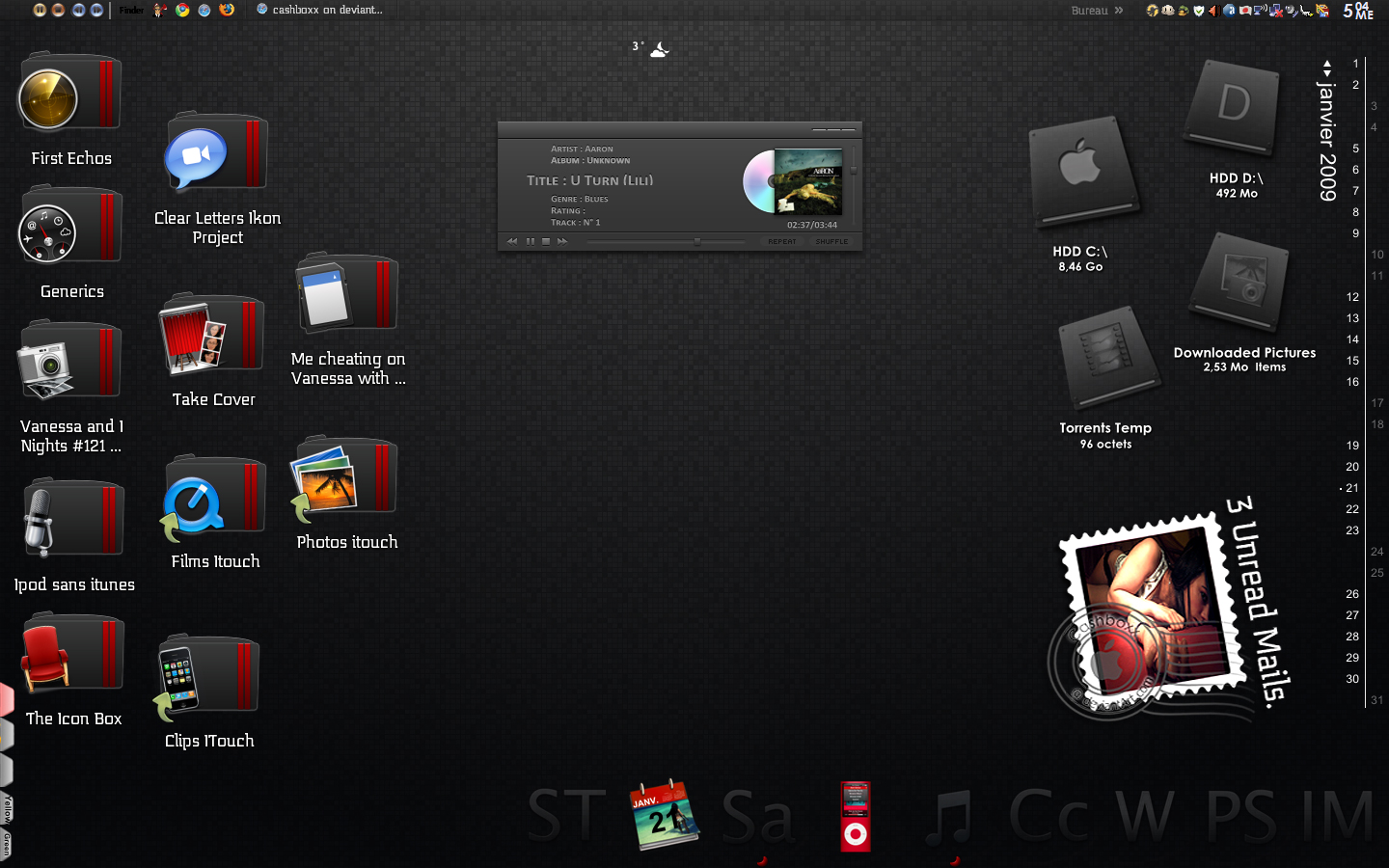This screenshot has height=868, width=1389.
Task: Click the Title : U Turn (Lili) text
Action: click(589, 180)
